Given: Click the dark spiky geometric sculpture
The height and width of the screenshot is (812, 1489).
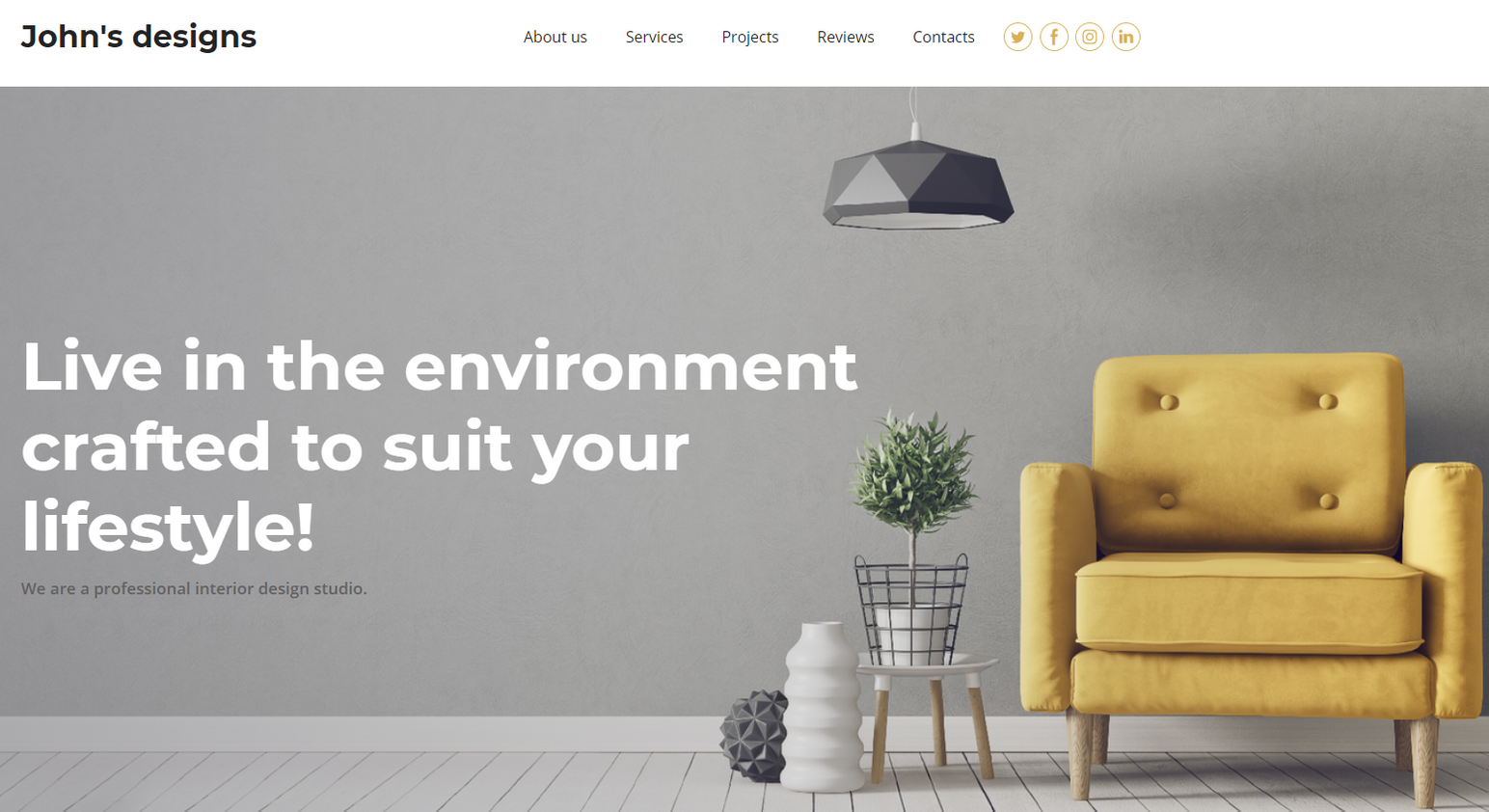Looking at the screenshot, I should [x=754, y=735].
